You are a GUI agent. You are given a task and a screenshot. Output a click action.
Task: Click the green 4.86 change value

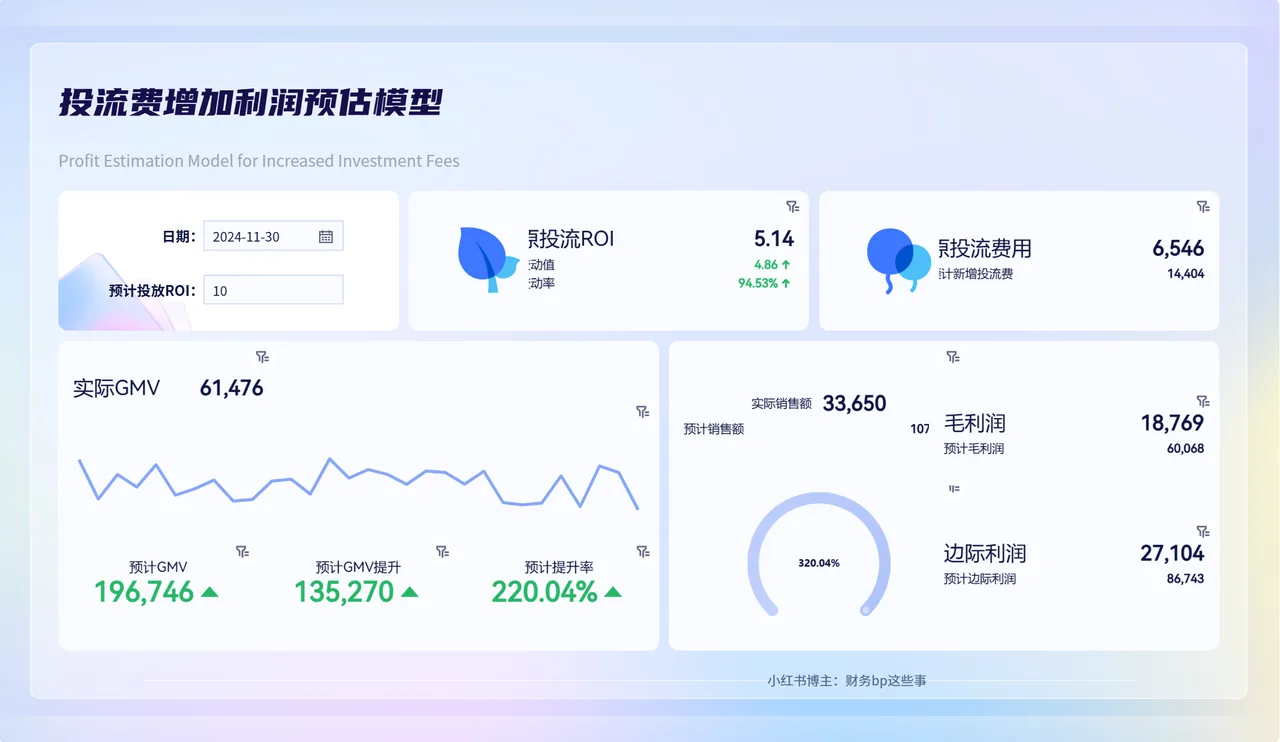766,265
